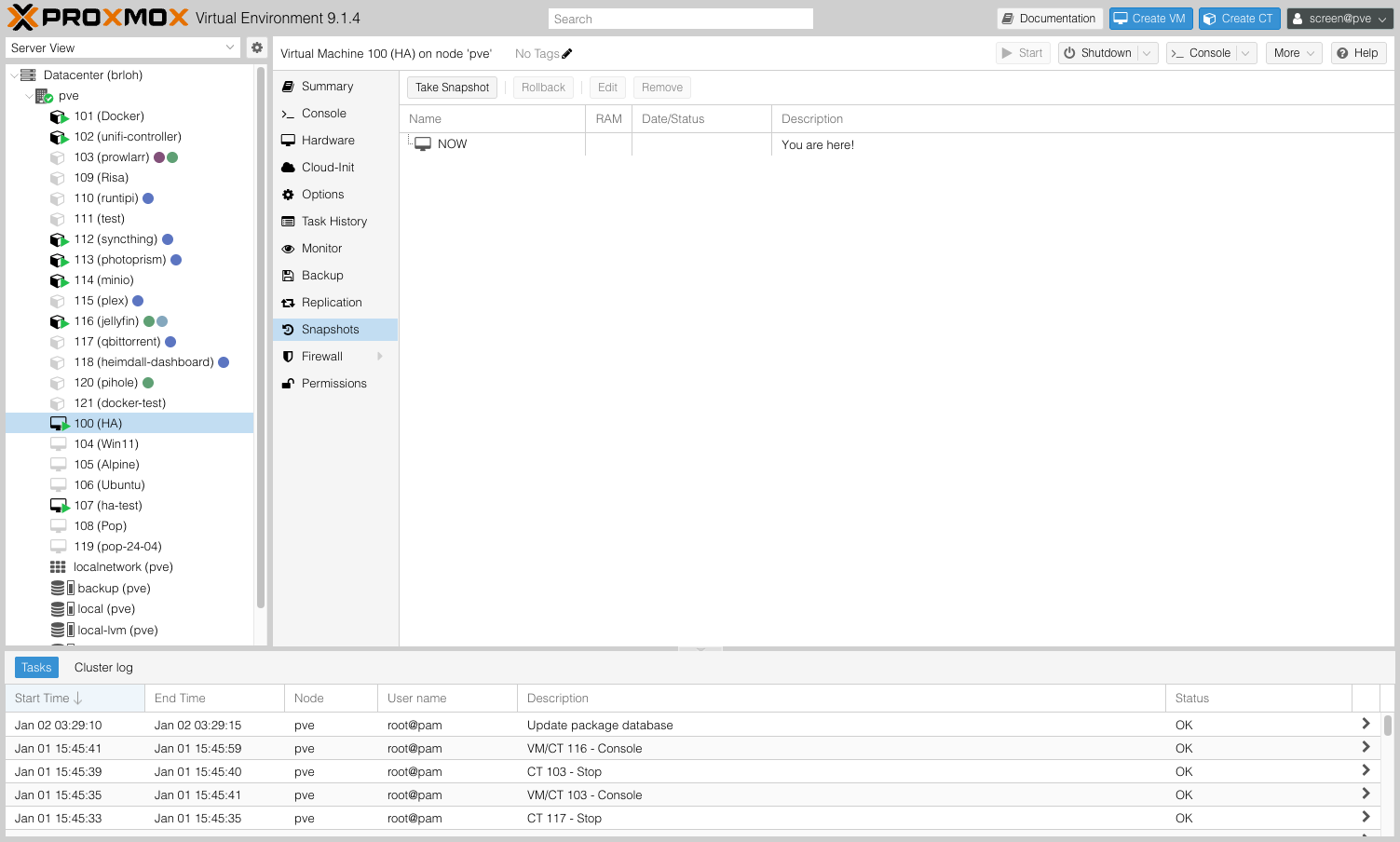1400x842 pixels.
Task: Click the Monitor eye icon
Action: click(289, 249)
